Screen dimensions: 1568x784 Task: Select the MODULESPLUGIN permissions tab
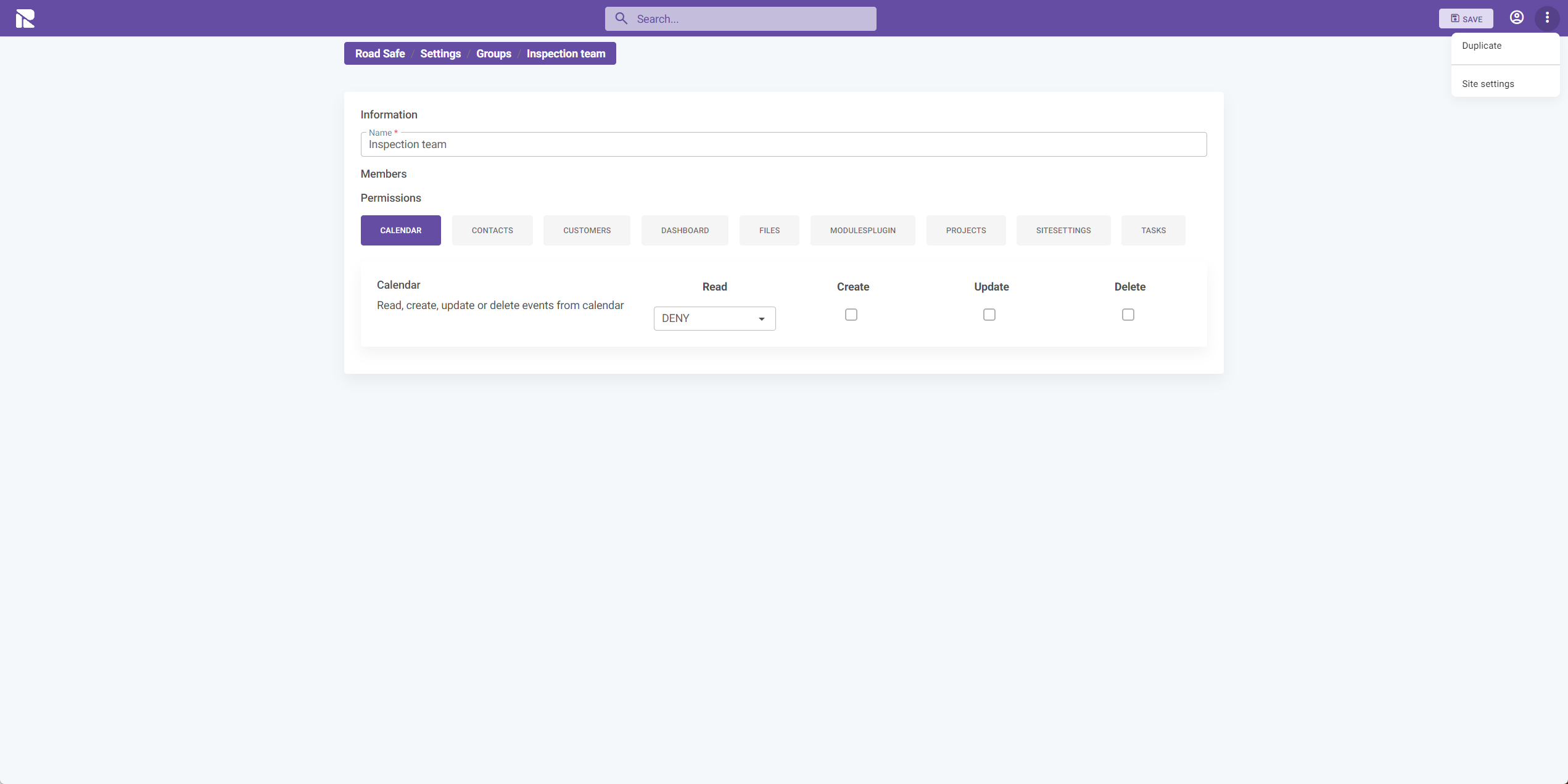[862, 229]
